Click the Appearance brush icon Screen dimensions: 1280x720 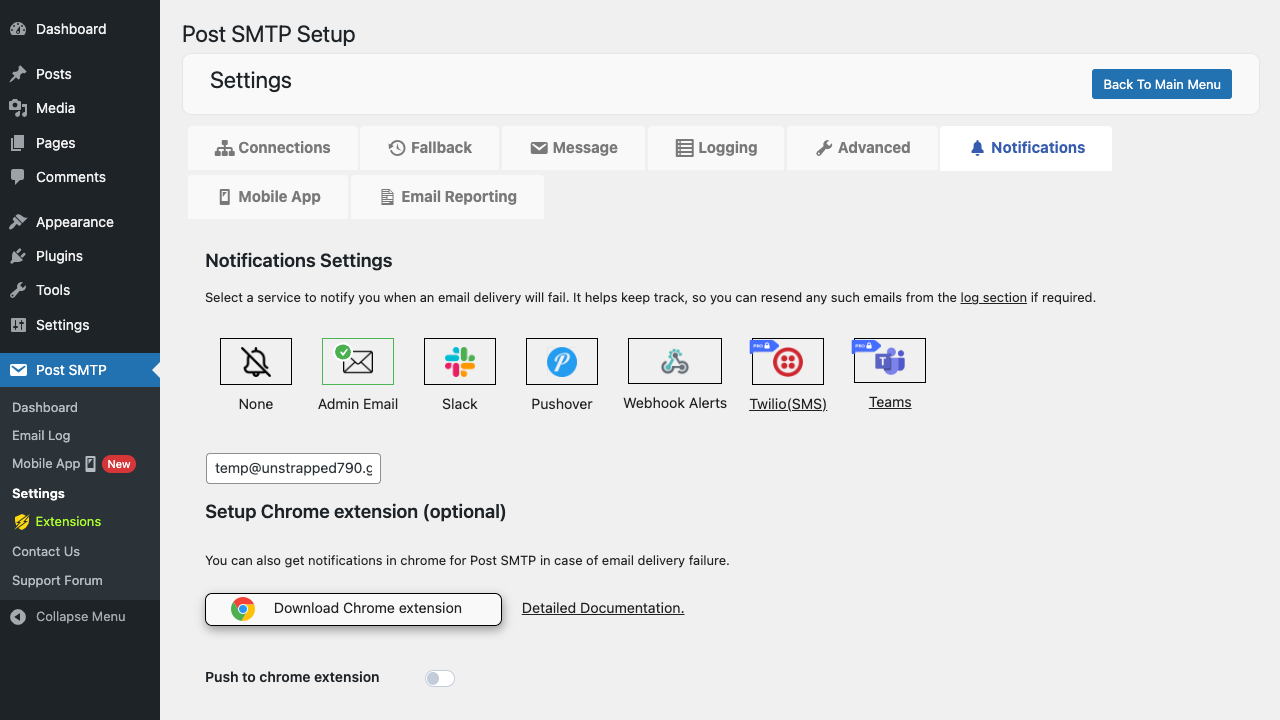pos(18,222)
